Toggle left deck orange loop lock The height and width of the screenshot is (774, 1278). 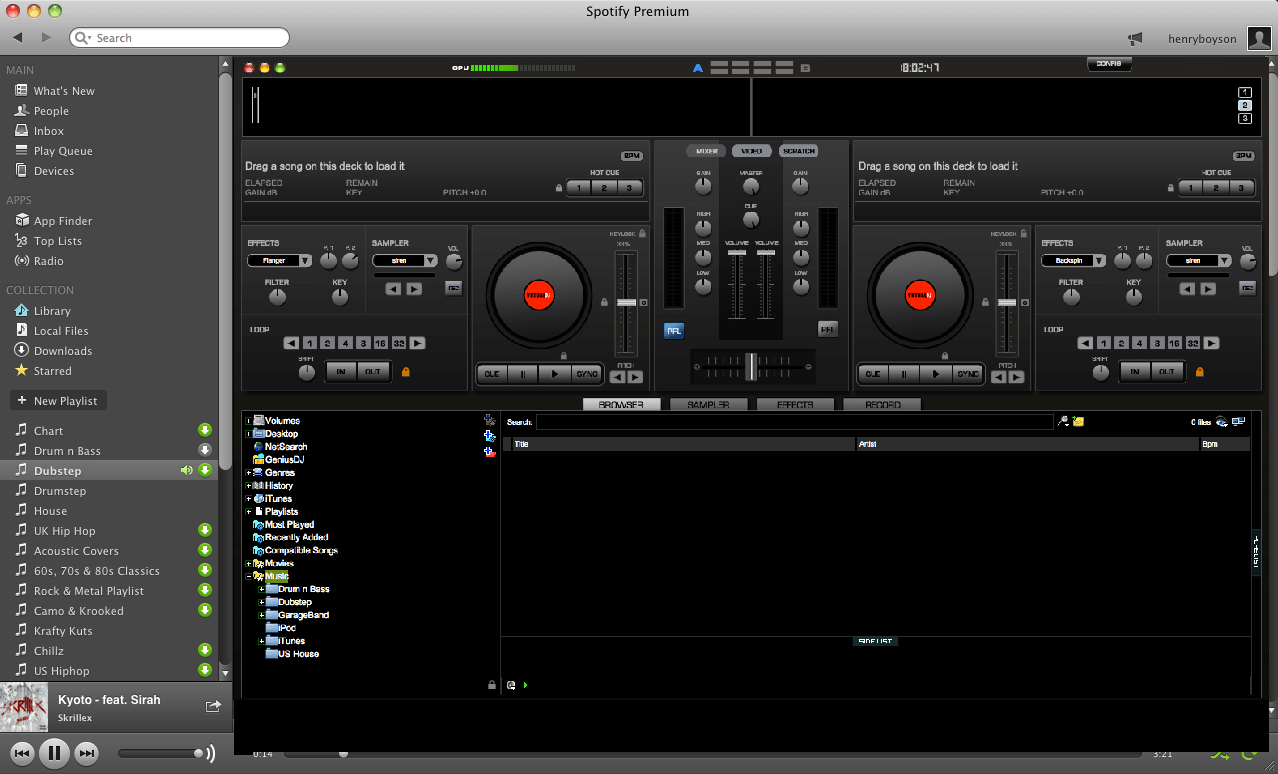(x=405, y=372)
